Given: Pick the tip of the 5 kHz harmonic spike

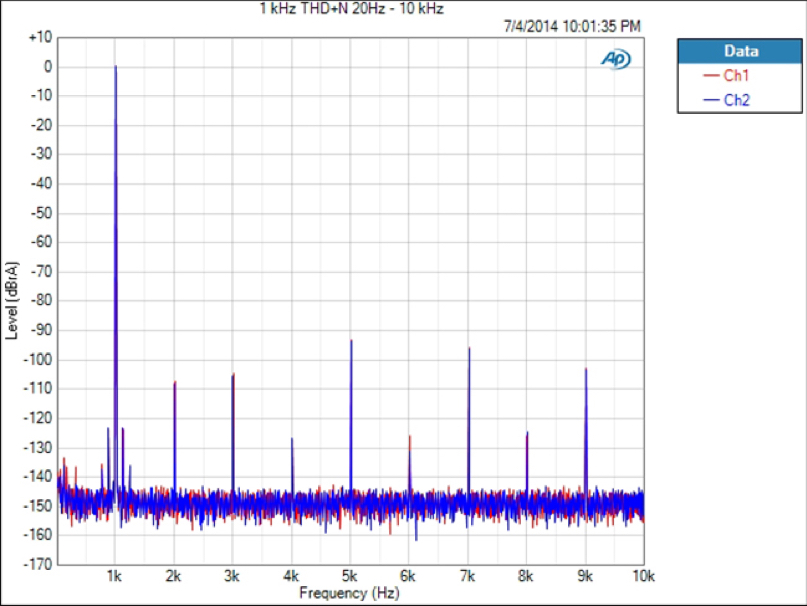Looking at the screenshot, I should 351,341.
